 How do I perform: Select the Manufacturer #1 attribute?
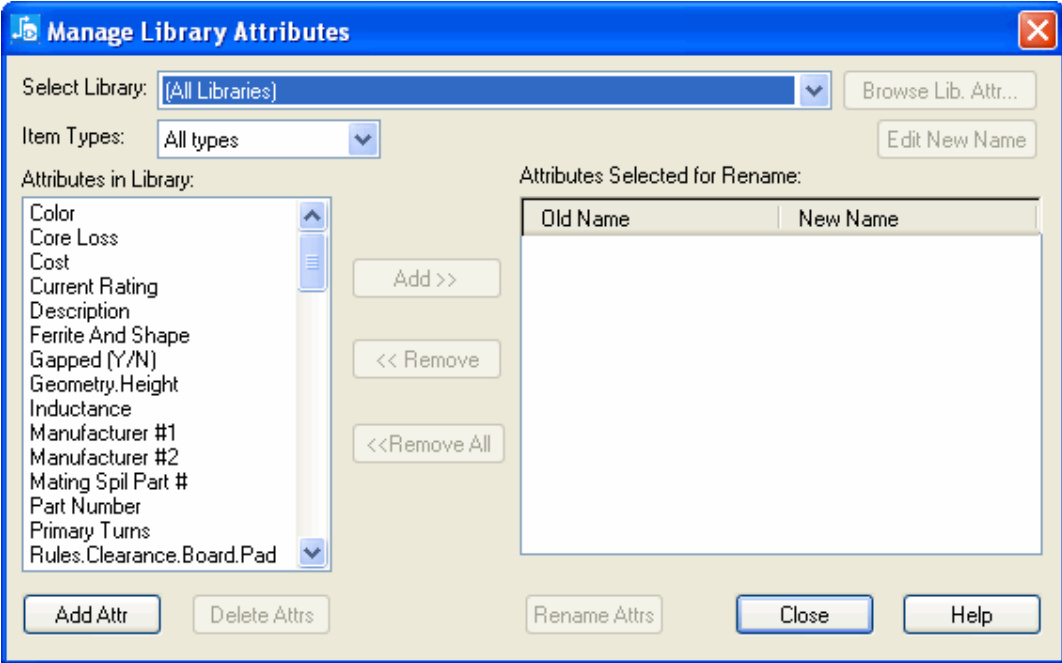point(103,433)
